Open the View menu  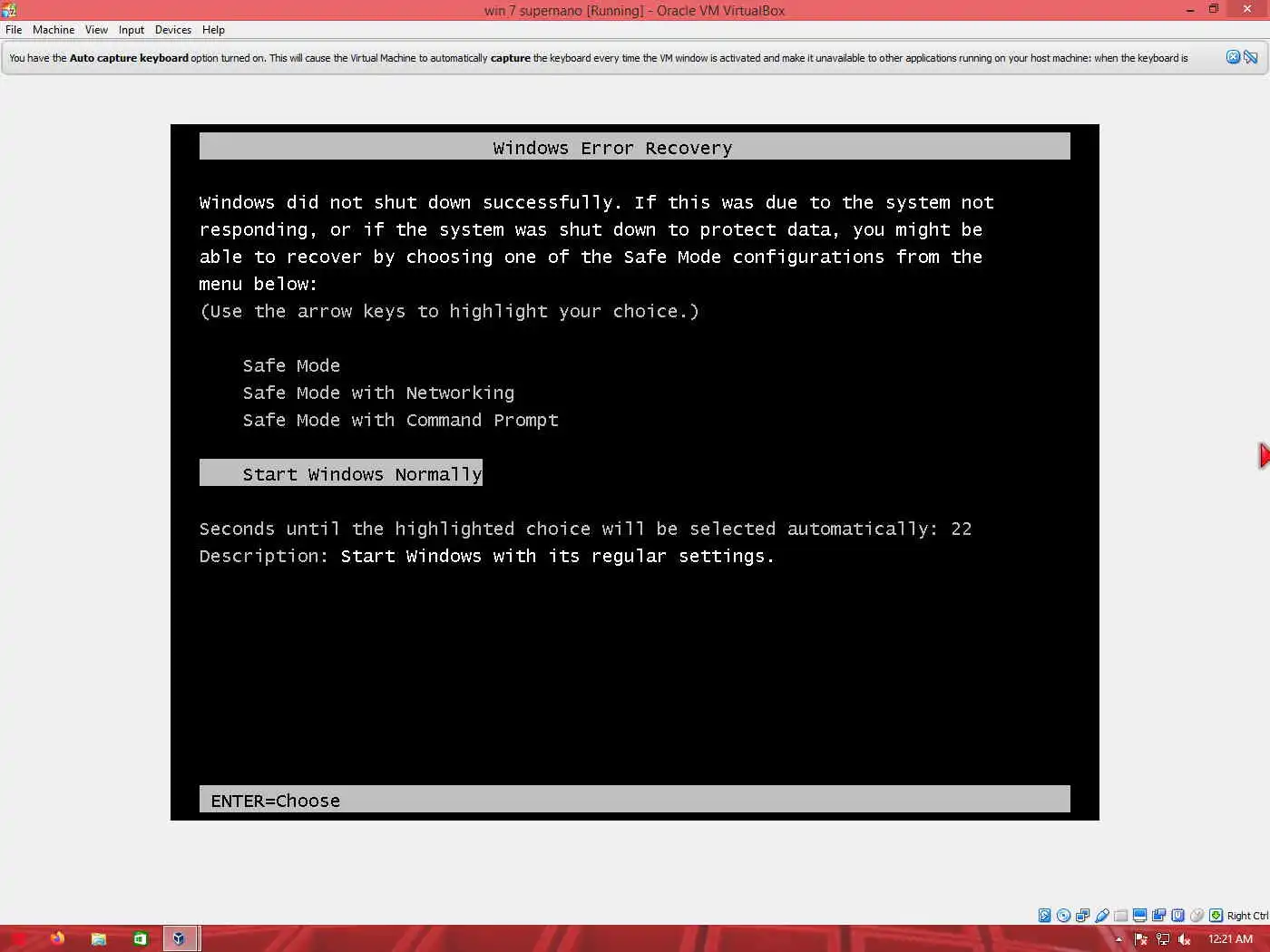pyautogui.click(x=96, y=30)
